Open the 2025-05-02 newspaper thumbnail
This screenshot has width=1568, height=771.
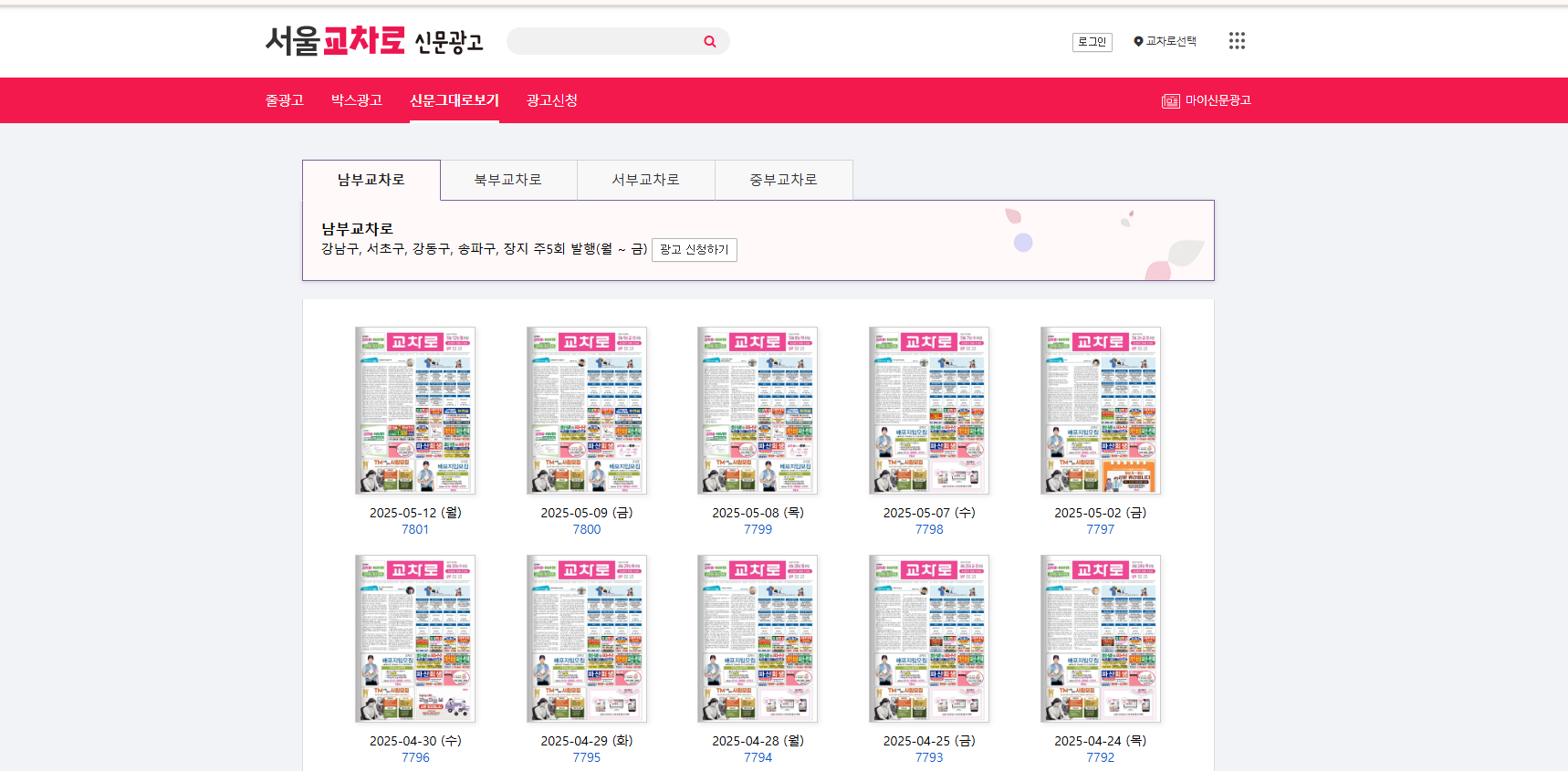coord(1101,411)
